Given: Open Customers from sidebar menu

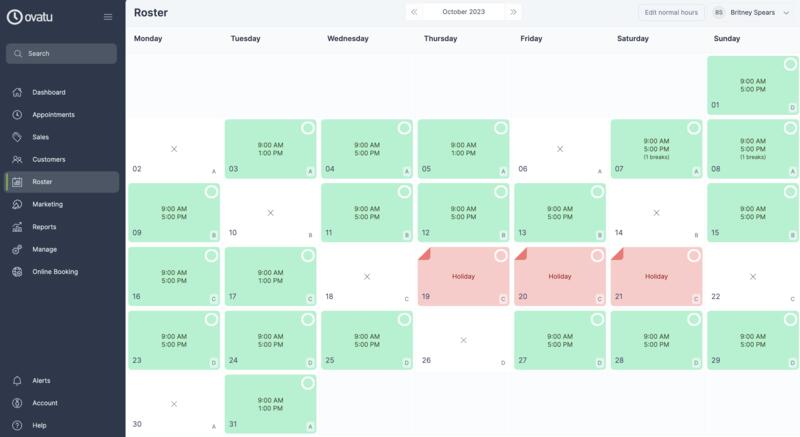Looking at the screenshot, I should click(x=62, y=160).
